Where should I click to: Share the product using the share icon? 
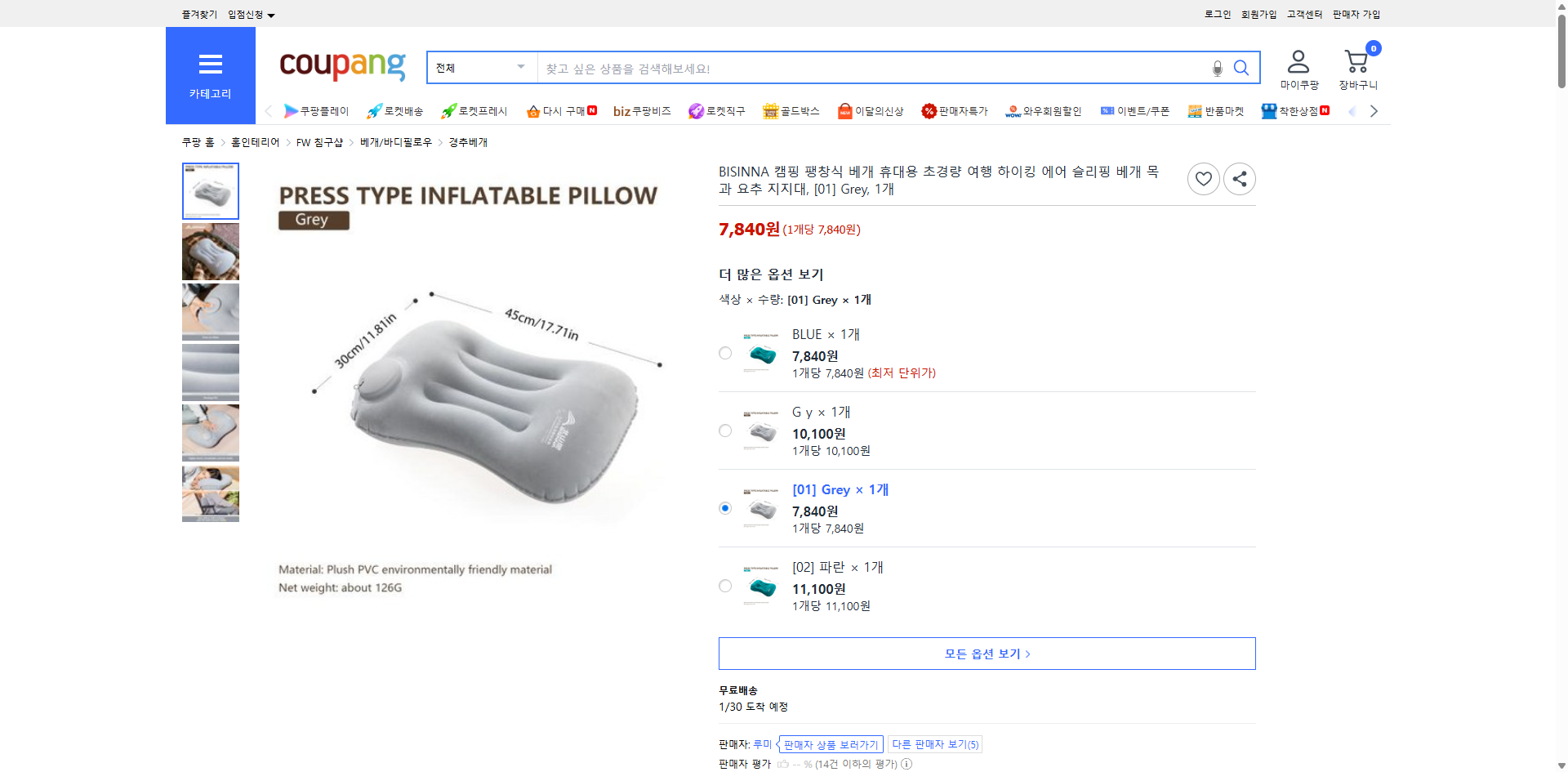coord(1239,178)
